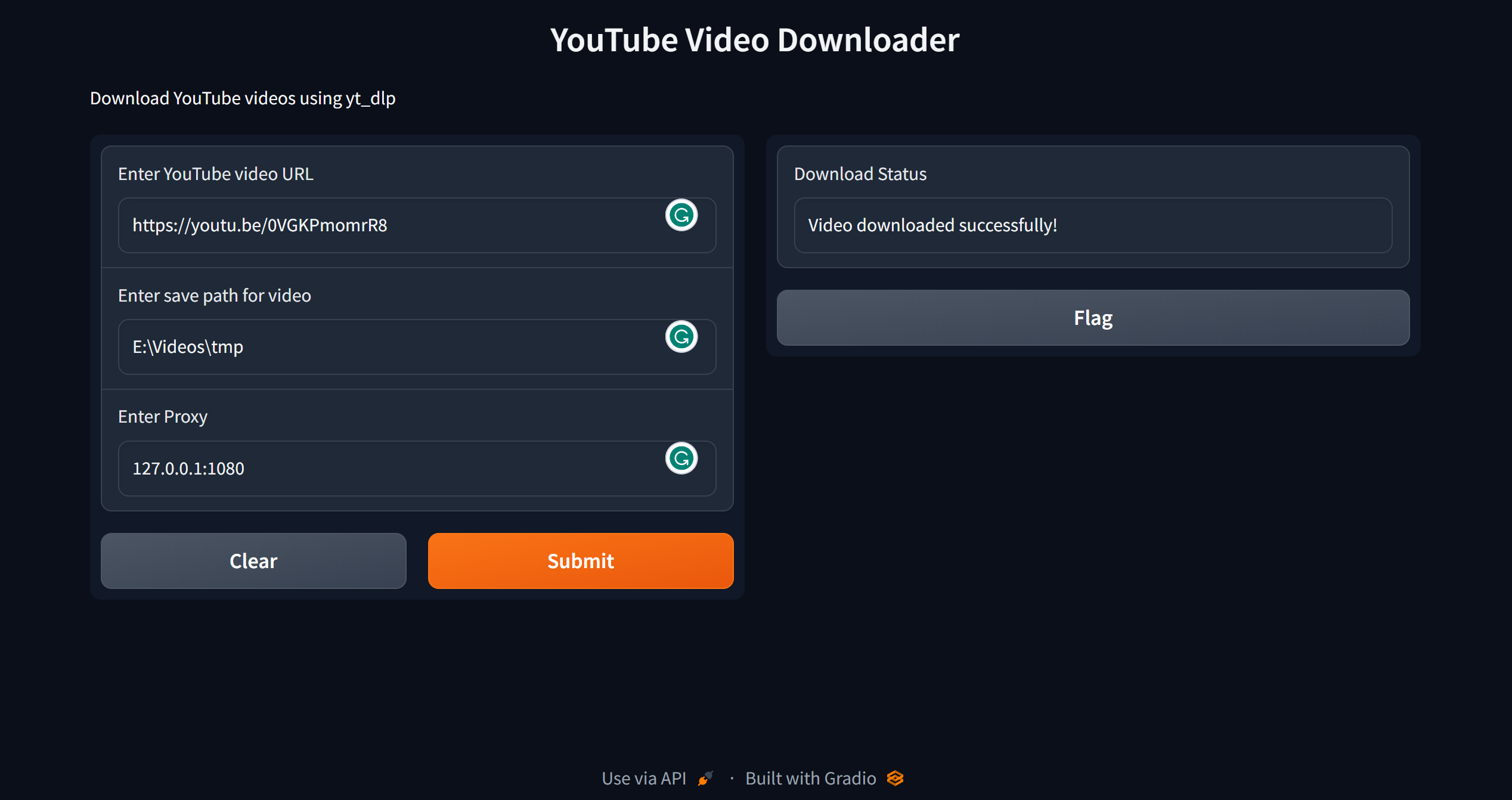Click Grammarly icon in YouTube URL field
Image resolution: width=1512 pixels, height=800 pixels.
pos(681,215)
